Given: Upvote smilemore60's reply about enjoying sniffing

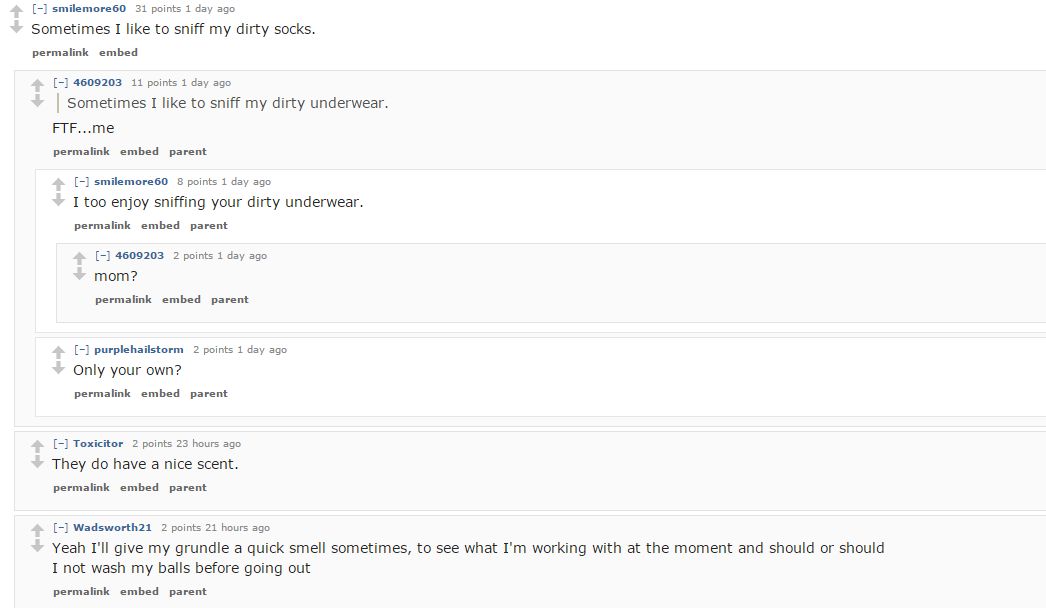Looking at the screenshot, I should coord(58,184).
